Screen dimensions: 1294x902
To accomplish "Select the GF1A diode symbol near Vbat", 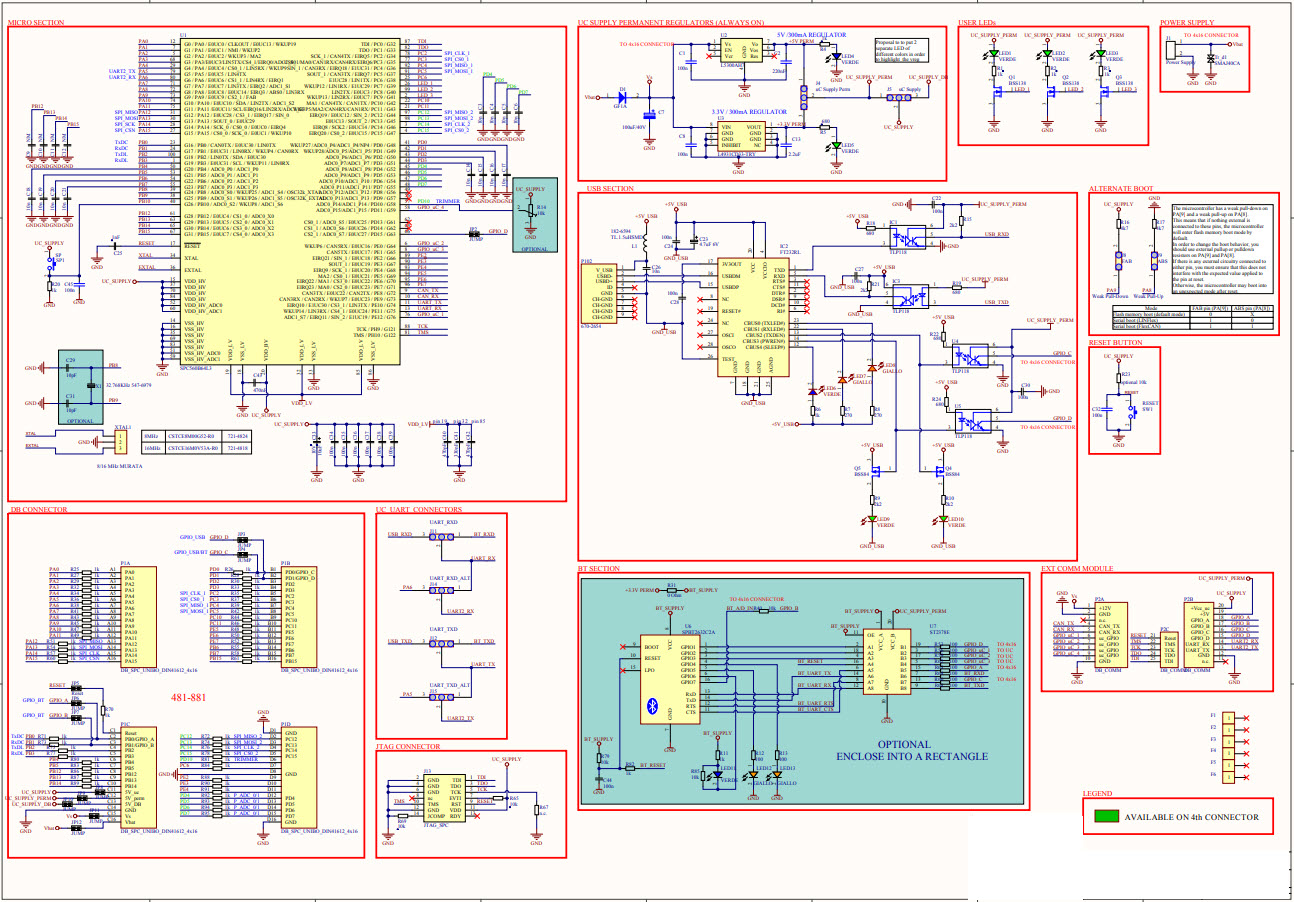I will pyautogui.click(x=622, y=96).
